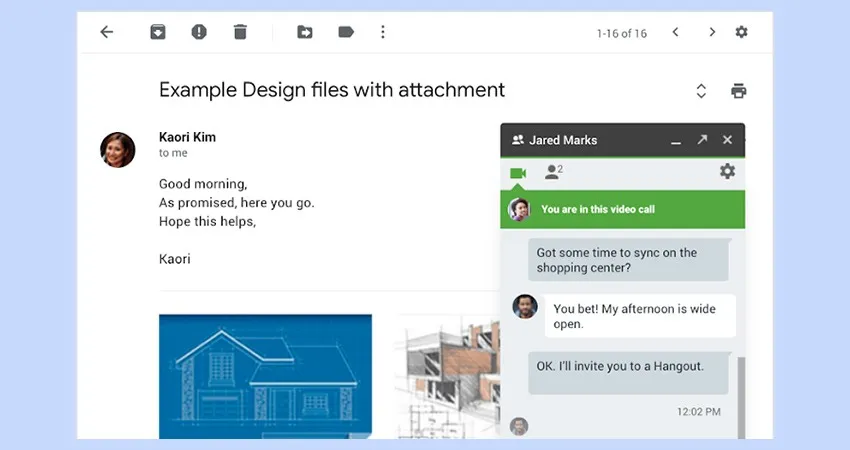
Task: Click Jared's avatar beside 'You bet!' message
Action: pos(525,307)
